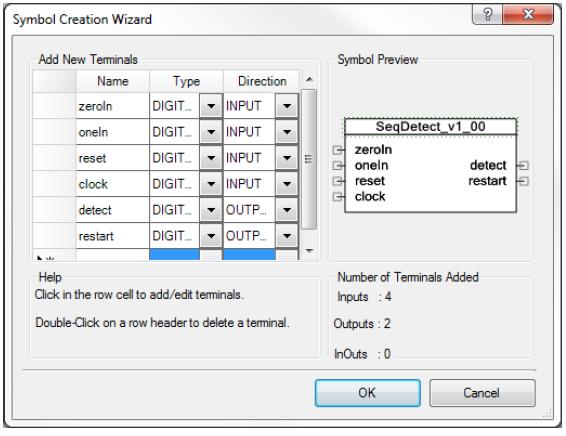Open Type dropdown for clock terminal
Viewport: 566px width, 436px height.
click(211, 184)
